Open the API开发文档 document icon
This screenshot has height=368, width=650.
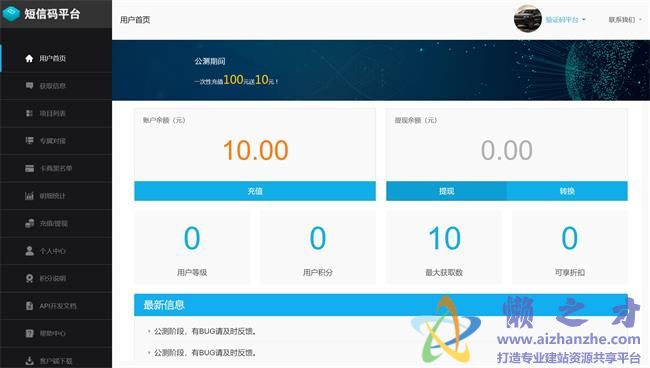29,306
